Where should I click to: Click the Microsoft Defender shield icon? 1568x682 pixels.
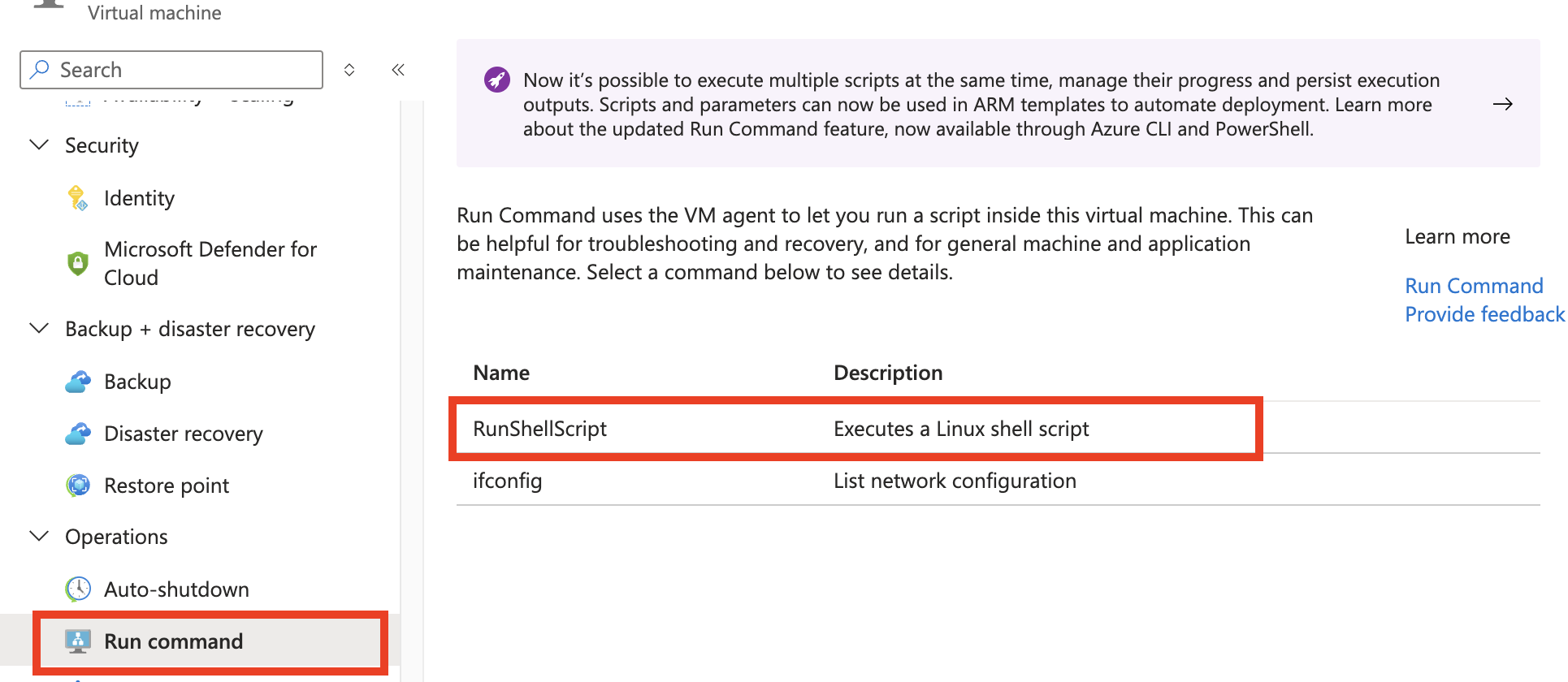[77, 263]
